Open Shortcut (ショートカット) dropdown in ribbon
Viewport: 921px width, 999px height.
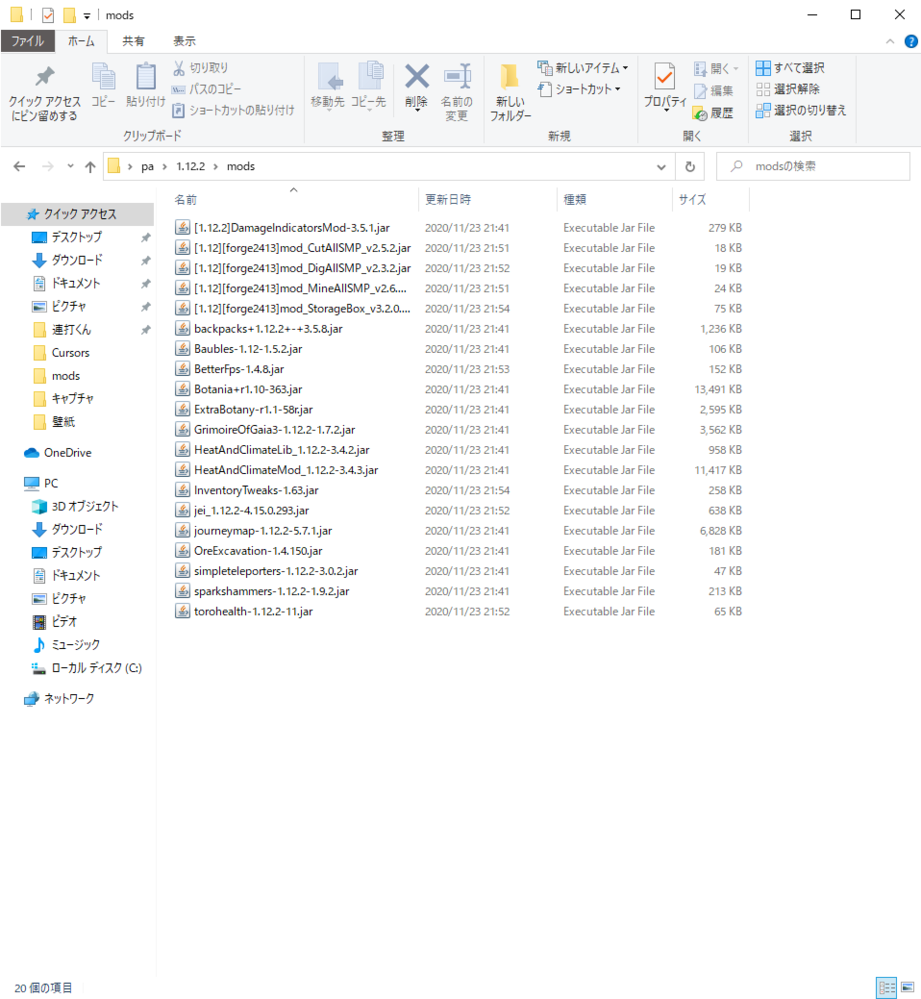coord(579,89)
